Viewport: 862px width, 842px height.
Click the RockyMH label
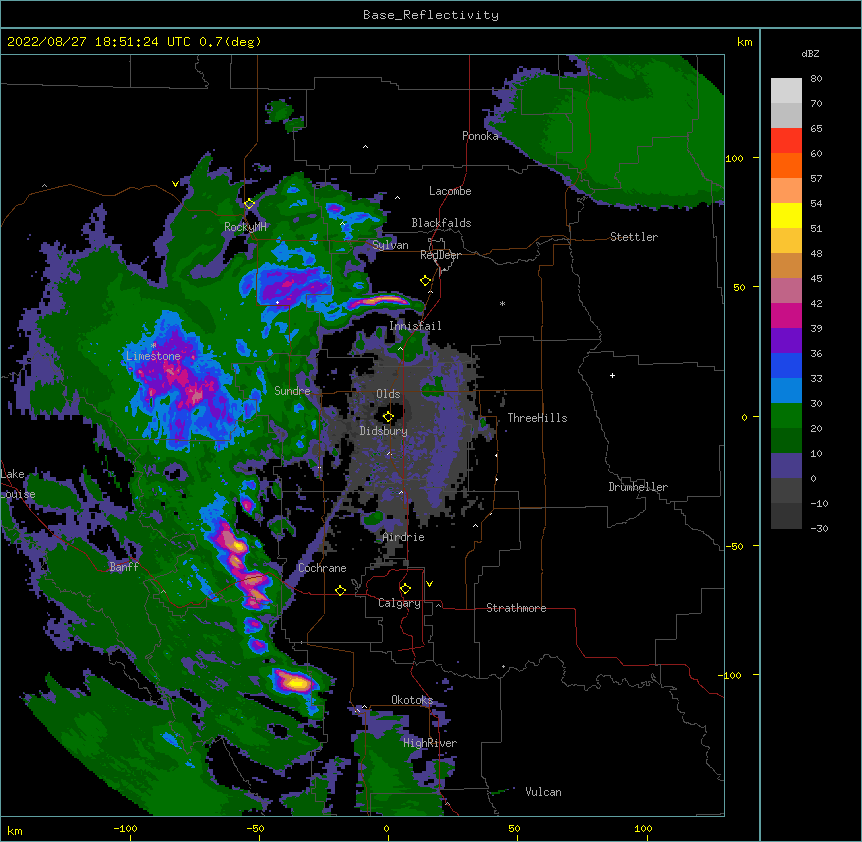(245, 227)
